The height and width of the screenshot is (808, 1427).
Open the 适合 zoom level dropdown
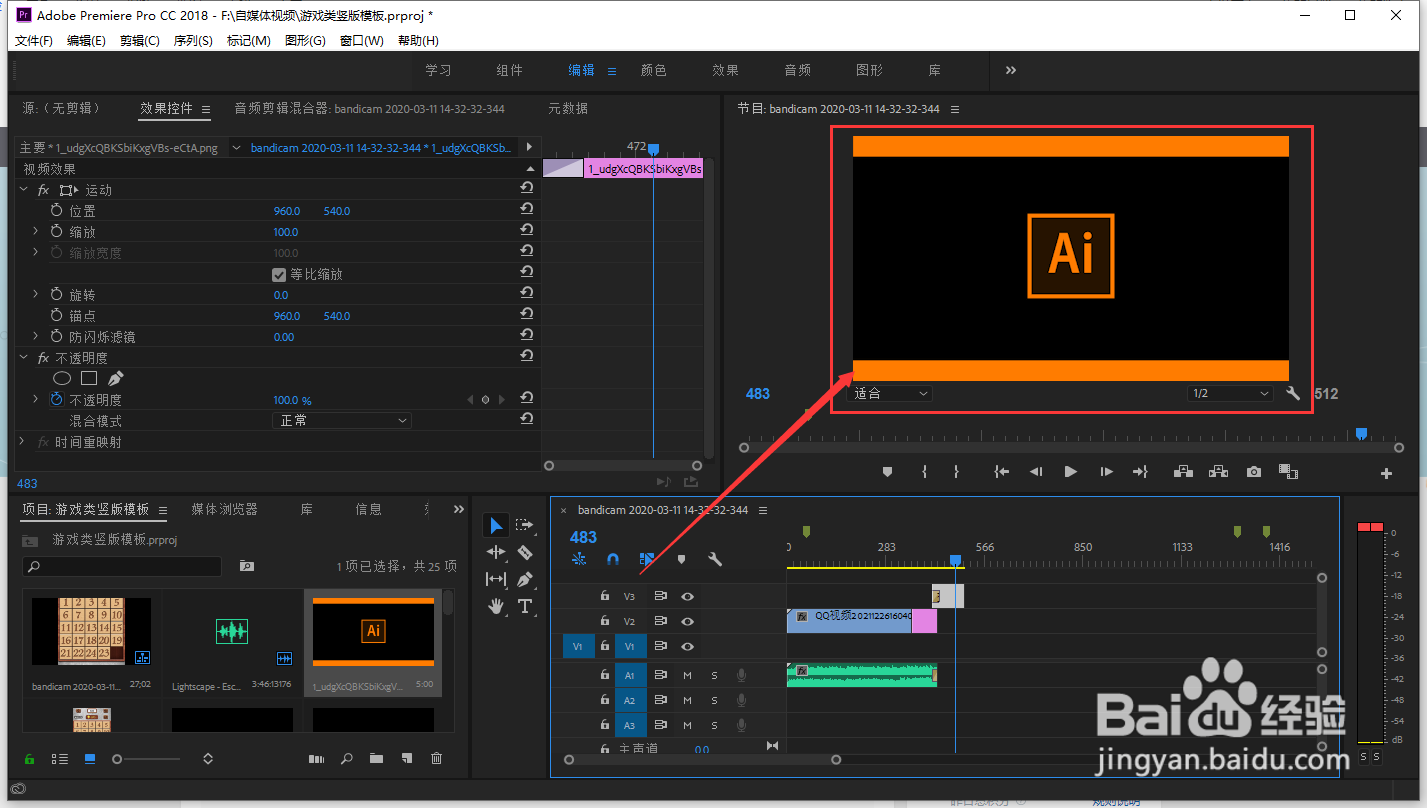tap(890, 393)
